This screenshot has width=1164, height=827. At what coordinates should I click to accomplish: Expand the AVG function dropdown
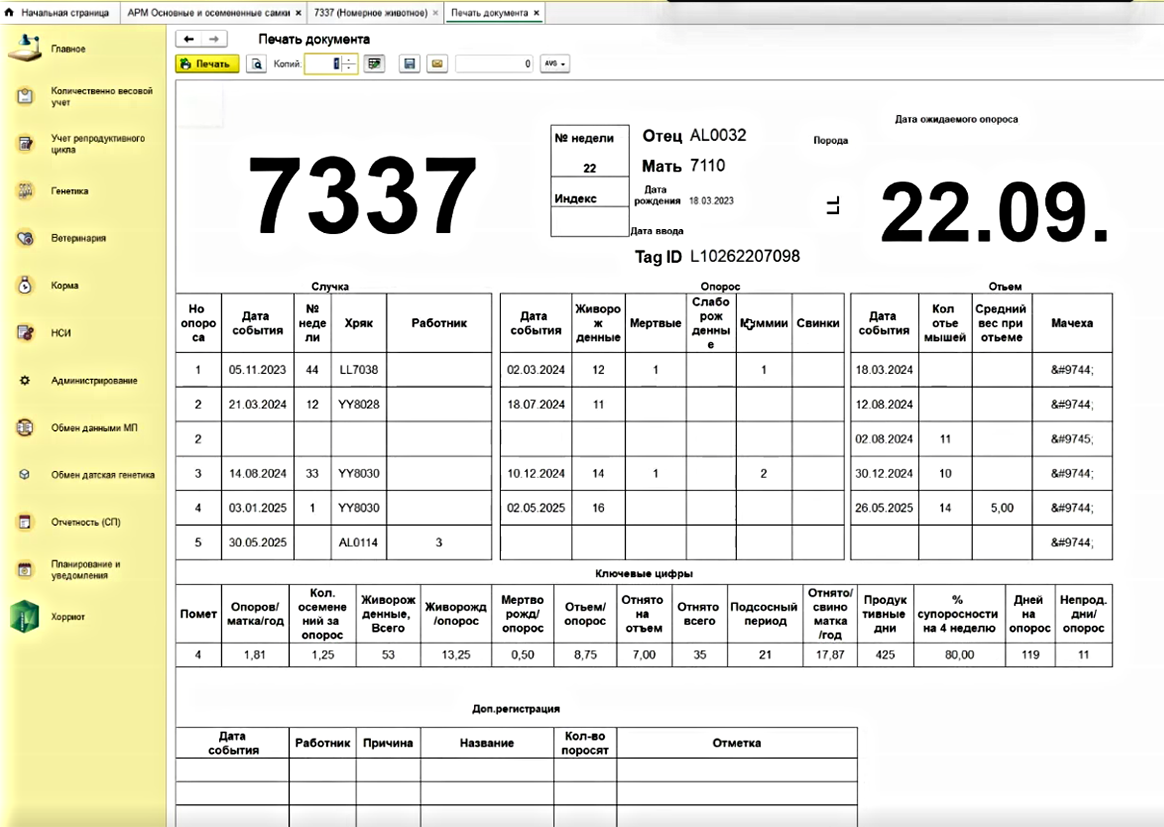554,64
